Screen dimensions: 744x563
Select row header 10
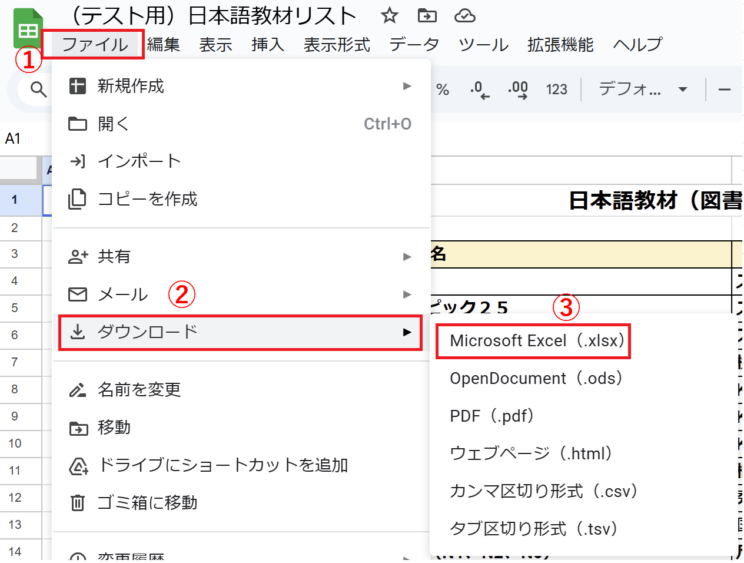tap(20, 443)
